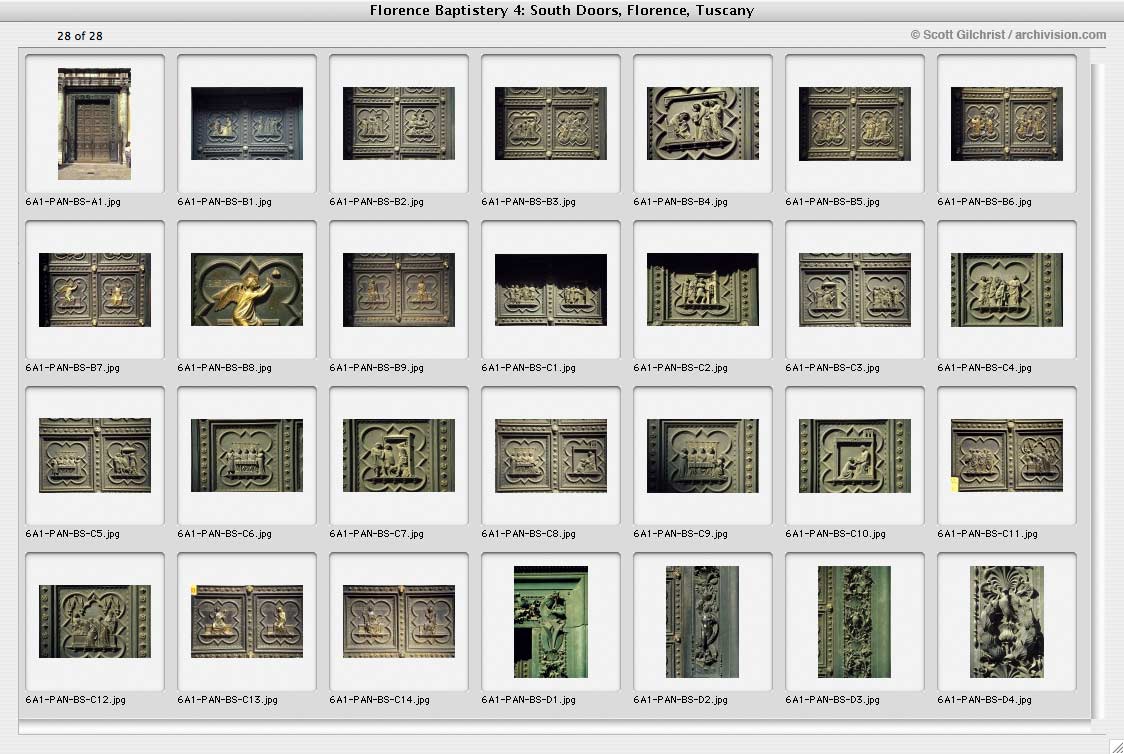Open the 6A1-PAN-BS-C9.jpg thumbnail
1124x754 pixels.
point(702,455)
